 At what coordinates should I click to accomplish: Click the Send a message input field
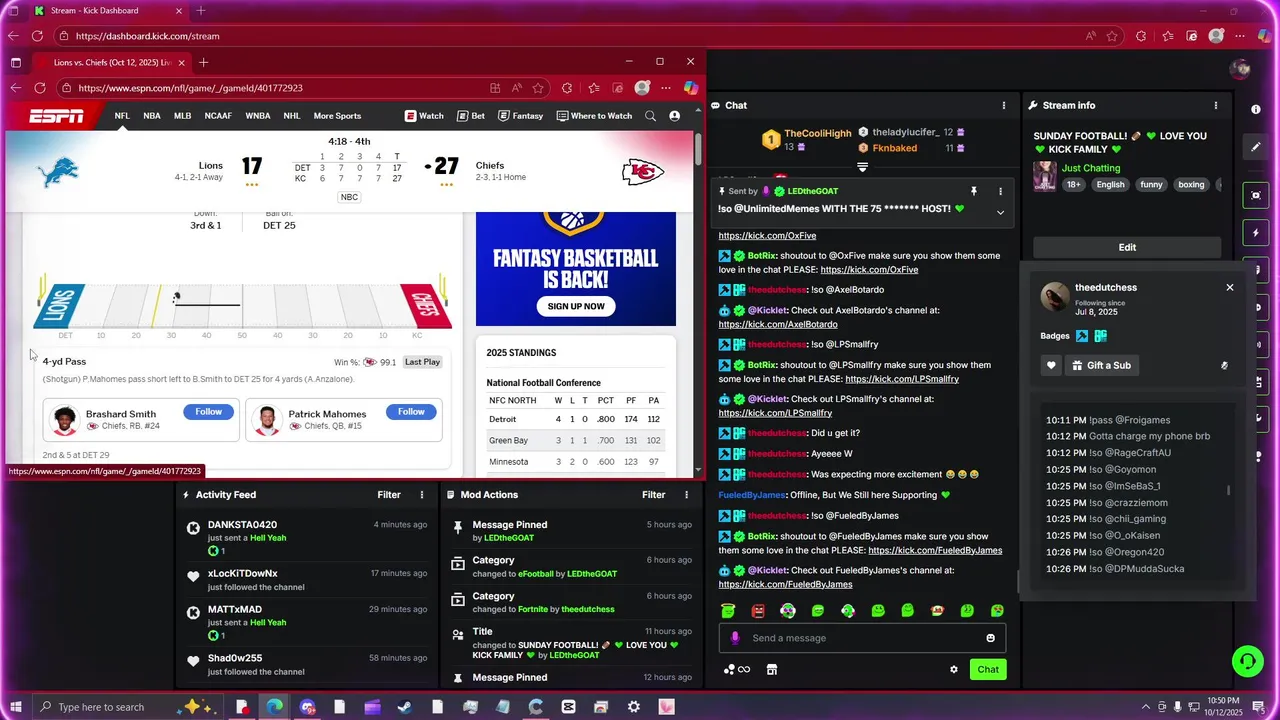[x=862, y=638]
